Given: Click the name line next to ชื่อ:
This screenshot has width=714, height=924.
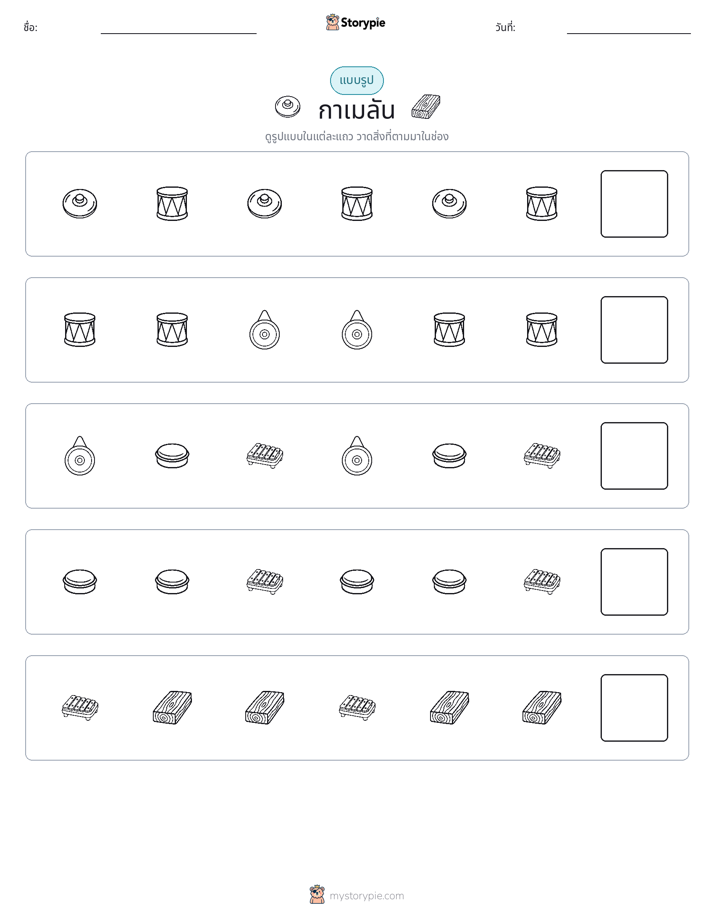Looking at the screenshot, I should coord(178,28).
